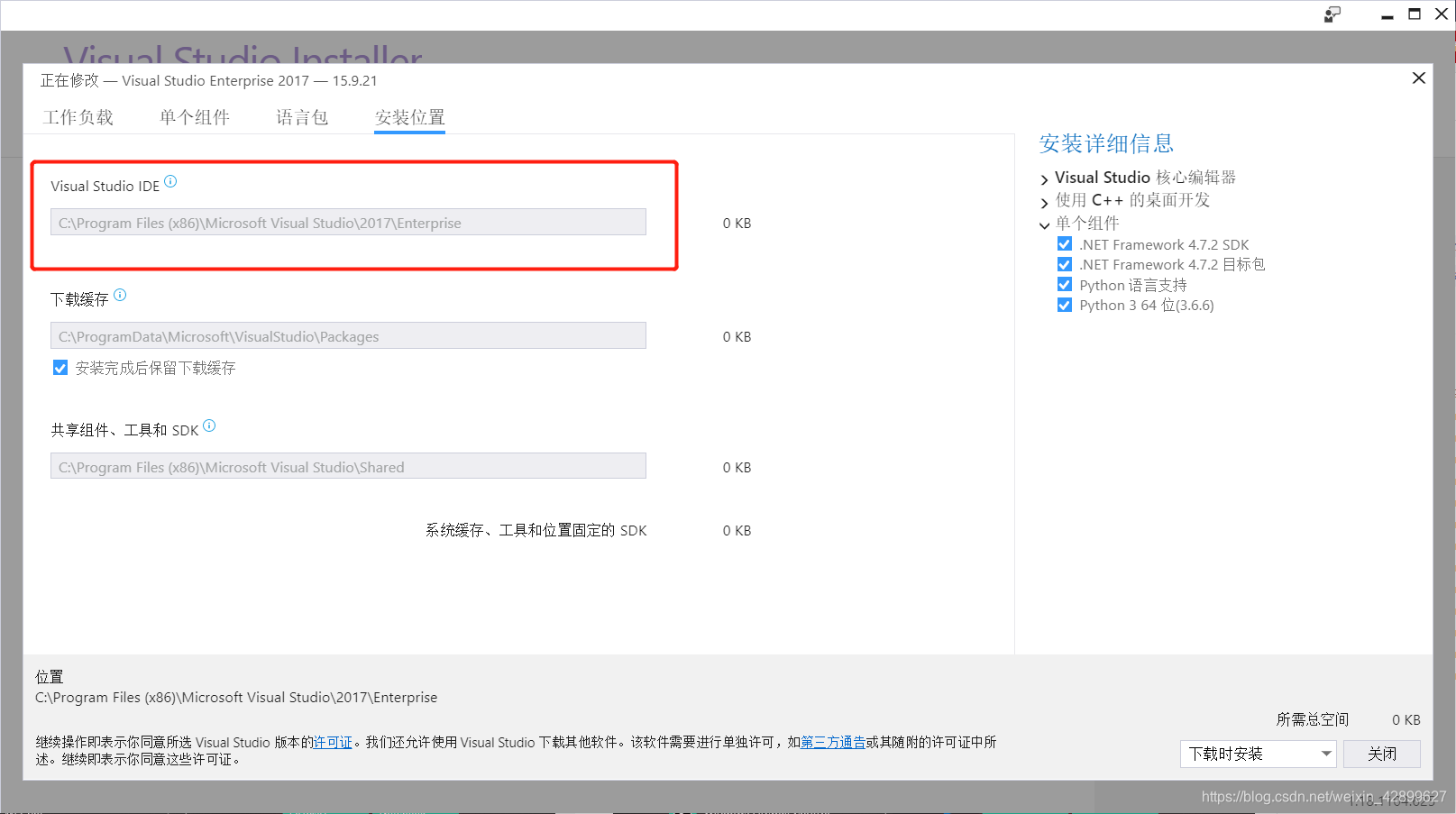Switch to the 语言包 tab

[302, 117]
